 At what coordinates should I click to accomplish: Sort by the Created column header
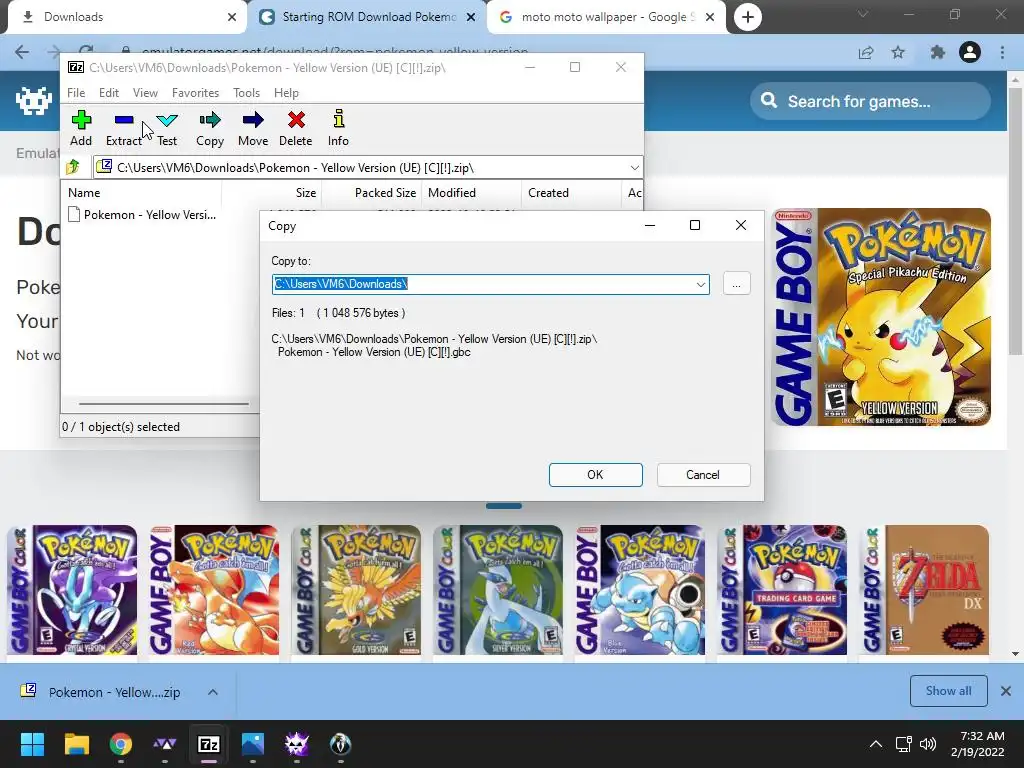[x=571, y=193]
